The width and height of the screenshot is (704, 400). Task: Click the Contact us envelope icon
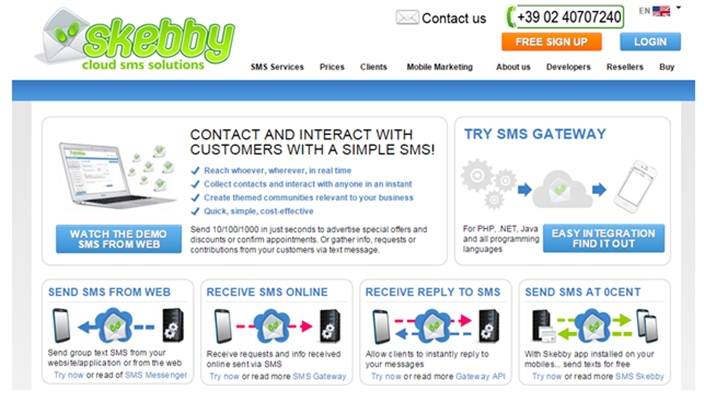coord(407,18)
